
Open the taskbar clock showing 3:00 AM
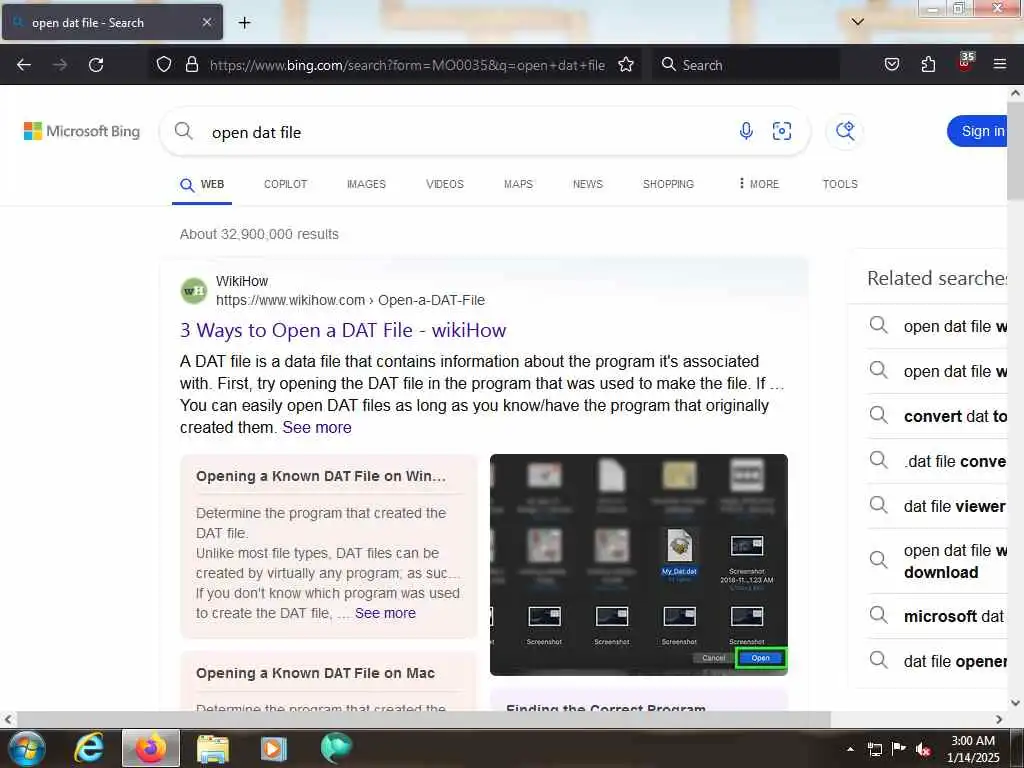(x=972, y=749)
